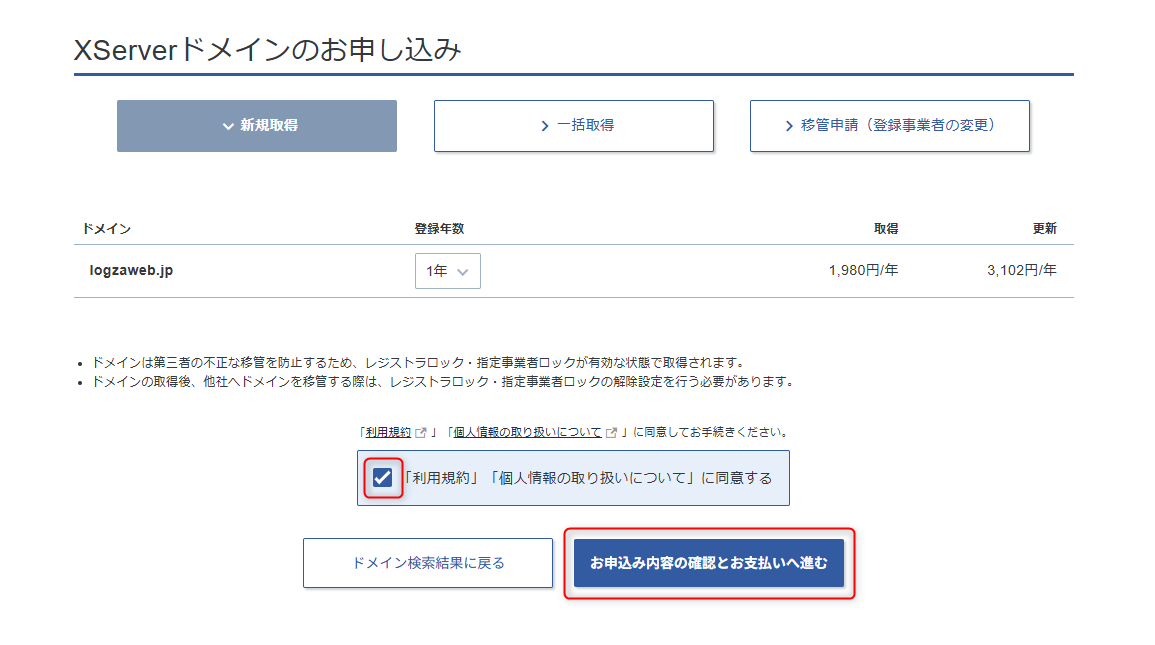Open the 個人情報の取り扱いについて link
Viewport: 1155px width, 645px height.
click(x=528, y=433)
